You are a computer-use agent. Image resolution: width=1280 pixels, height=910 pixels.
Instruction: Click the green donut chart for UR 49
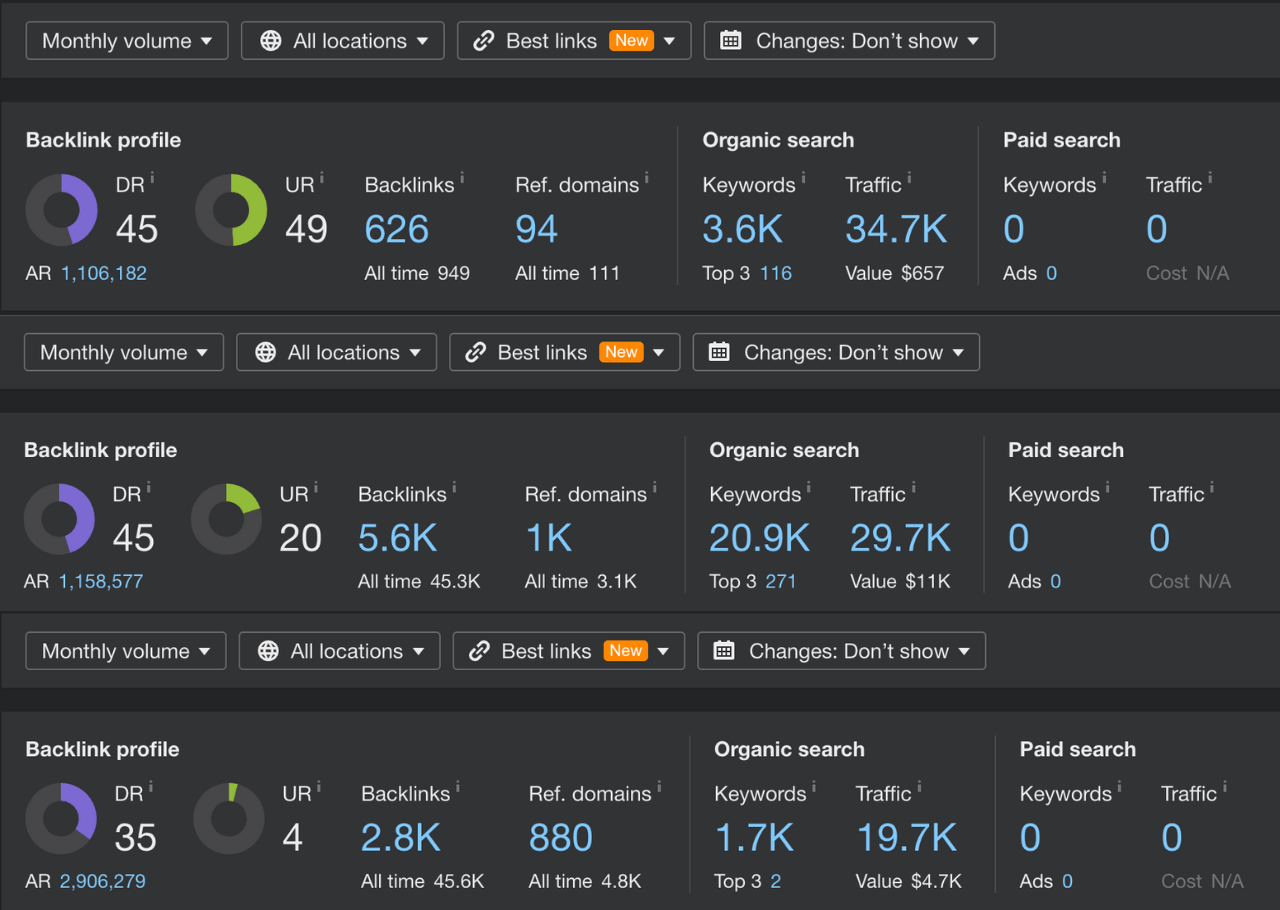[x=231, y=210]
